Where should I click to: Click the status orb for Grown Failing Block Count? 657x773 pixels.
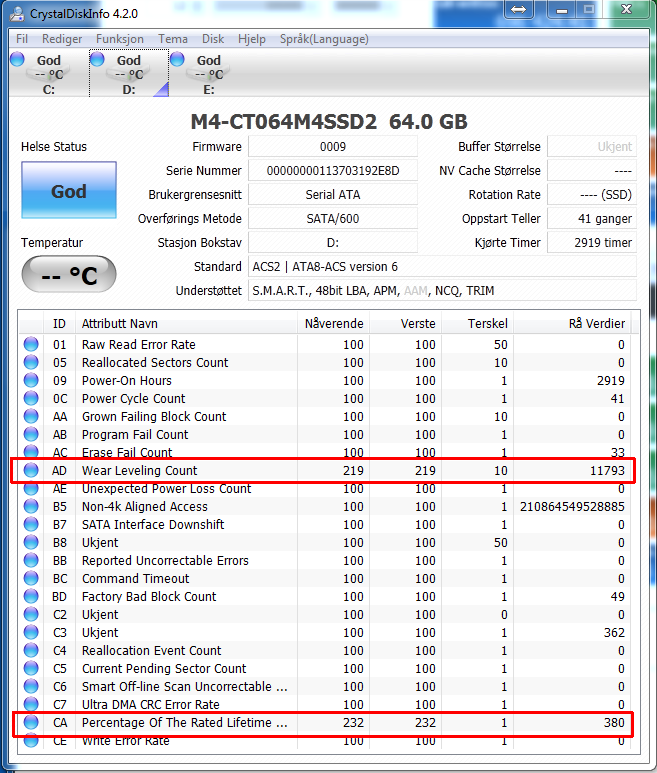click(31, 416)
